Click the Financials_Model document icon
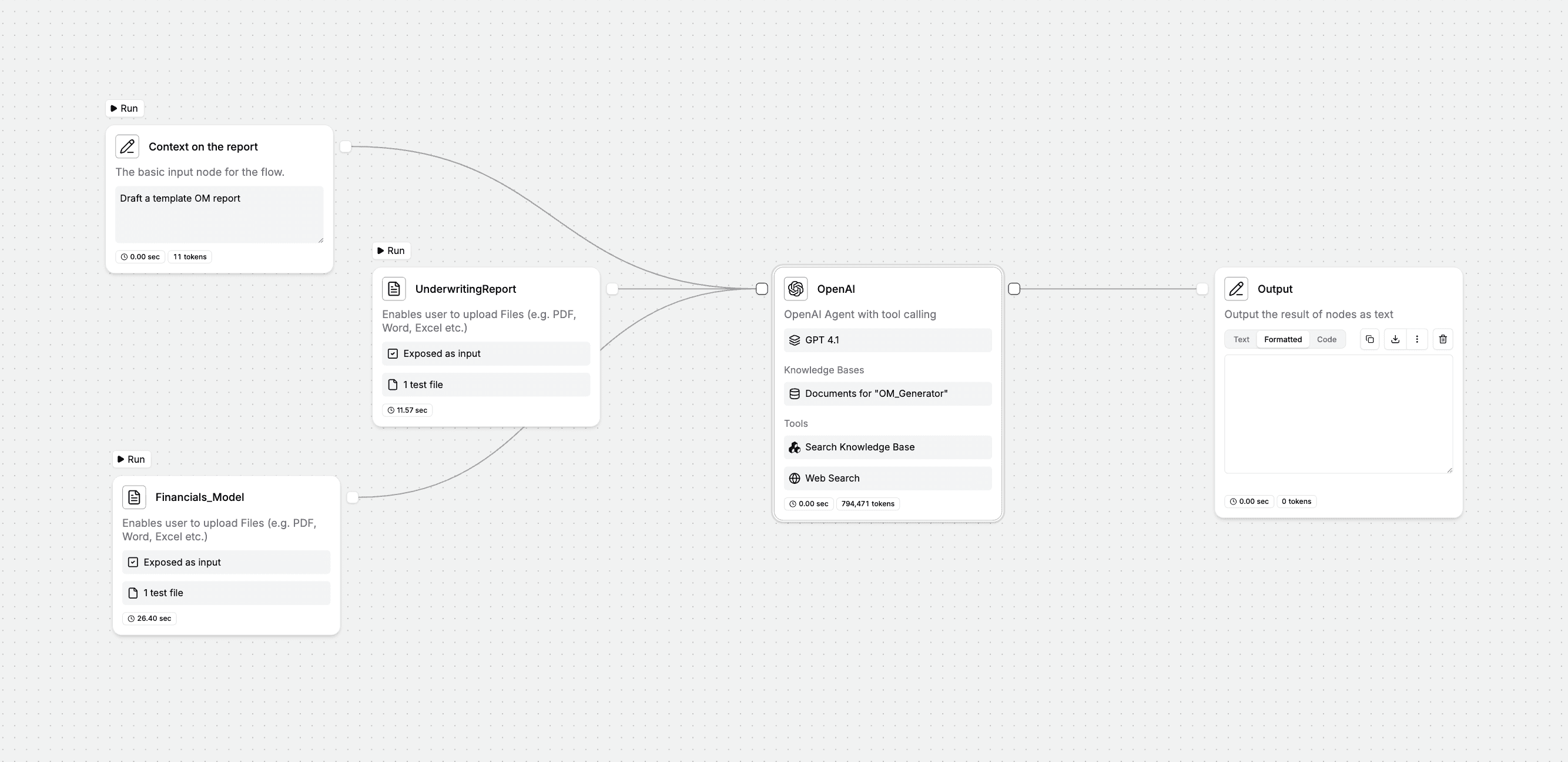The height and width of the screenshot is (762, 1568). (134, 497)
